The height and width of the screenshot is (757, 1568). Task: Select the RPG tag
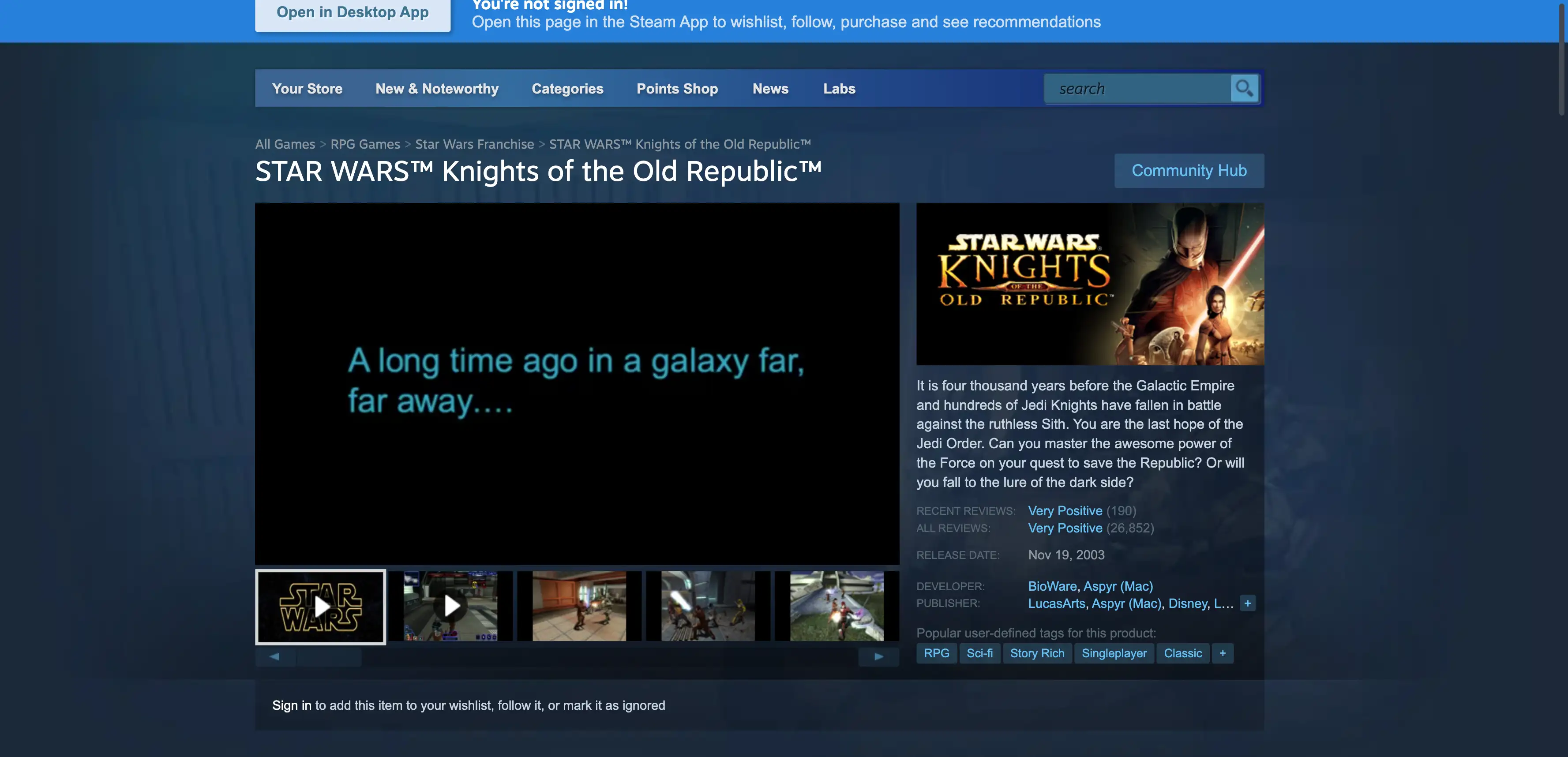click(936, 653)
